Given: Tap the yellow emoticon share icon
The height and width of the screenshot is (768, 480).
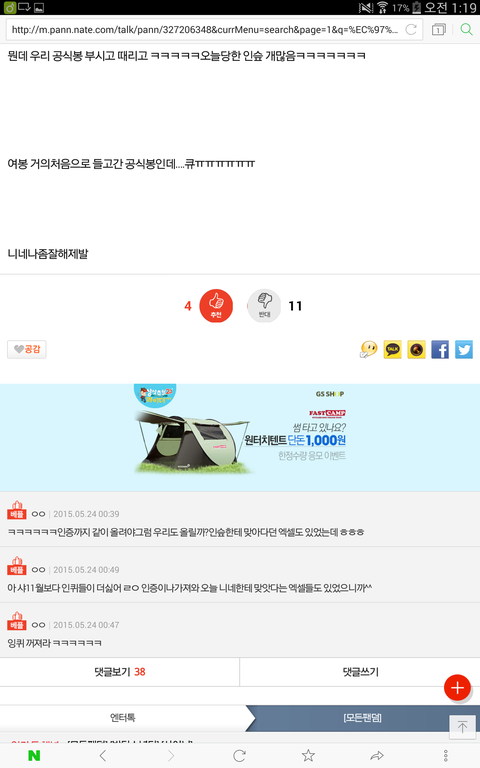Looking at the screenshot, I should click(x=368, y=350).
